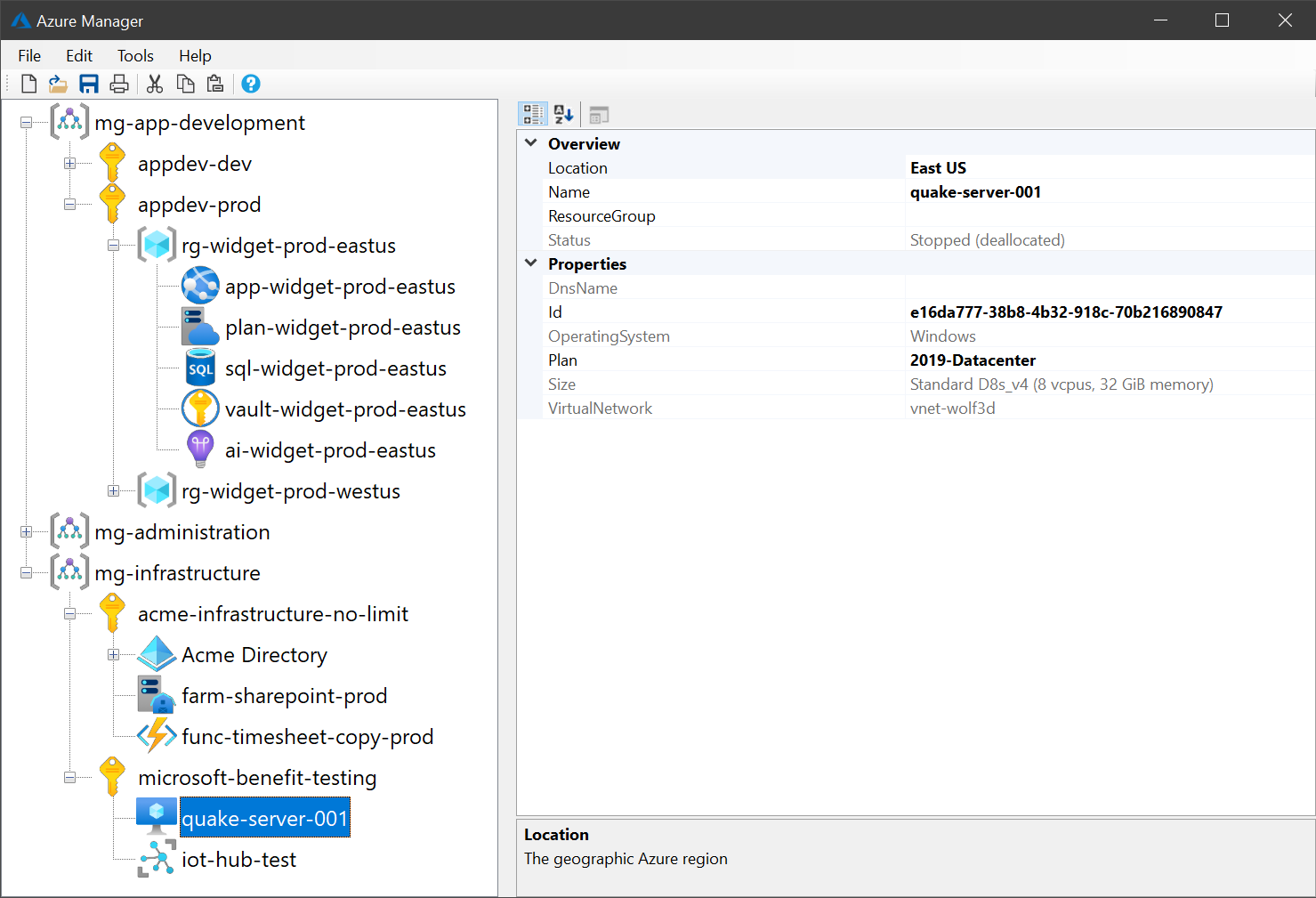Click the iot-hub-test hub icon
1316x898 pixels.
[157, 859]
